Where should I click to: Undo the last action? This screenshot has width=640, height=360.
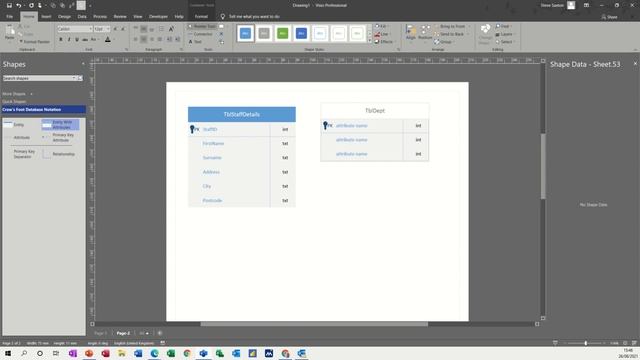(x=18, y=5)
